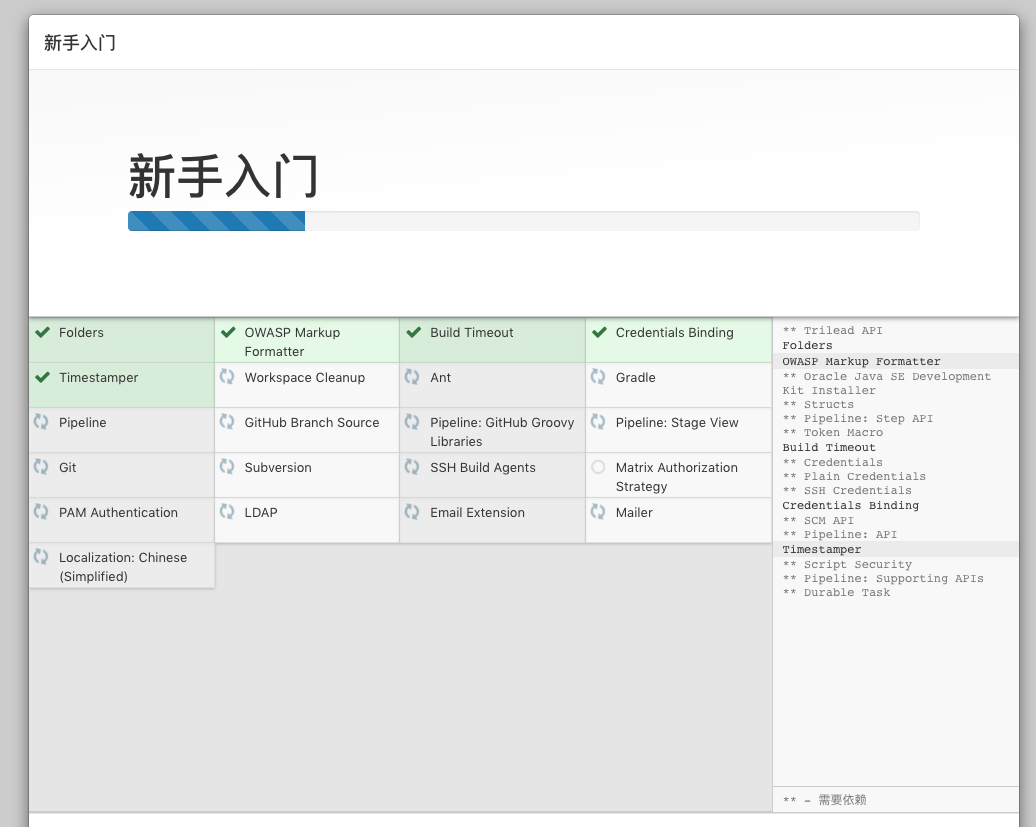Click the checkmark beside OWASP Markup Formatter

point(228,333)
